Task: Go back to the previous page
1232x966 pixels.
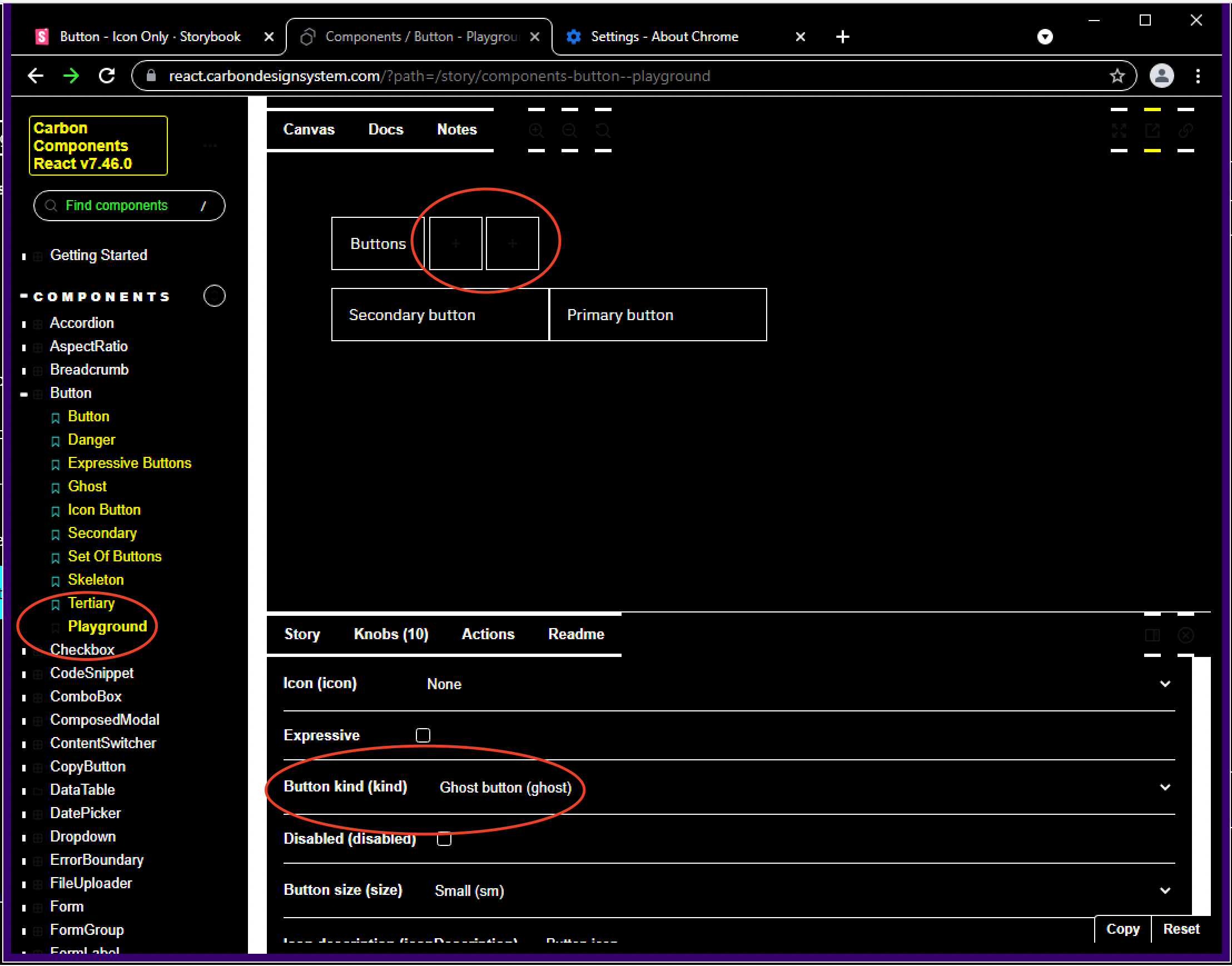Action: point(35,76)
